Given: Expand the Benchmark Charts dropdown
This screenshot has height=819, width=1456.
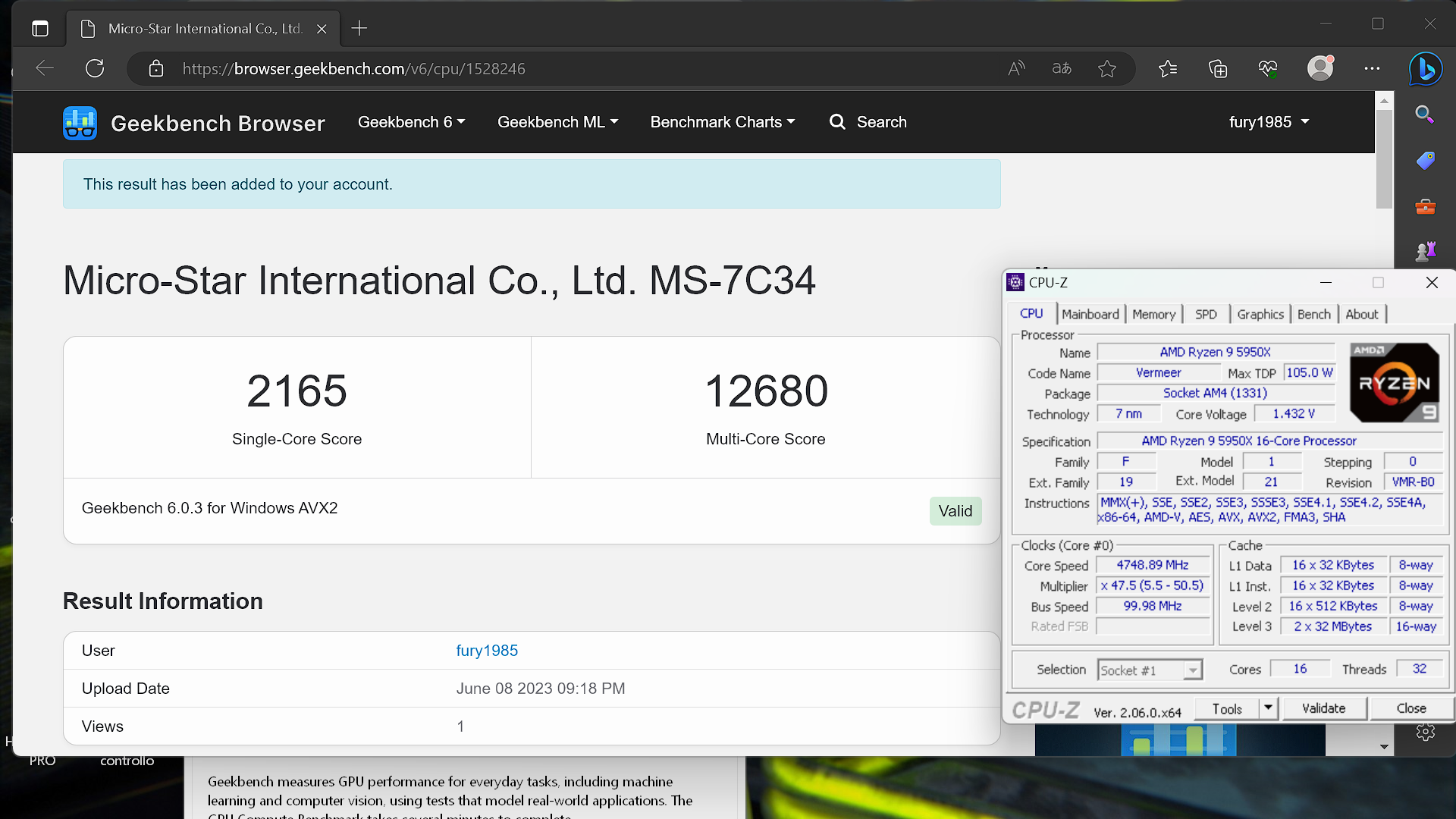Looking at the screenshot, I should (723, 122).
